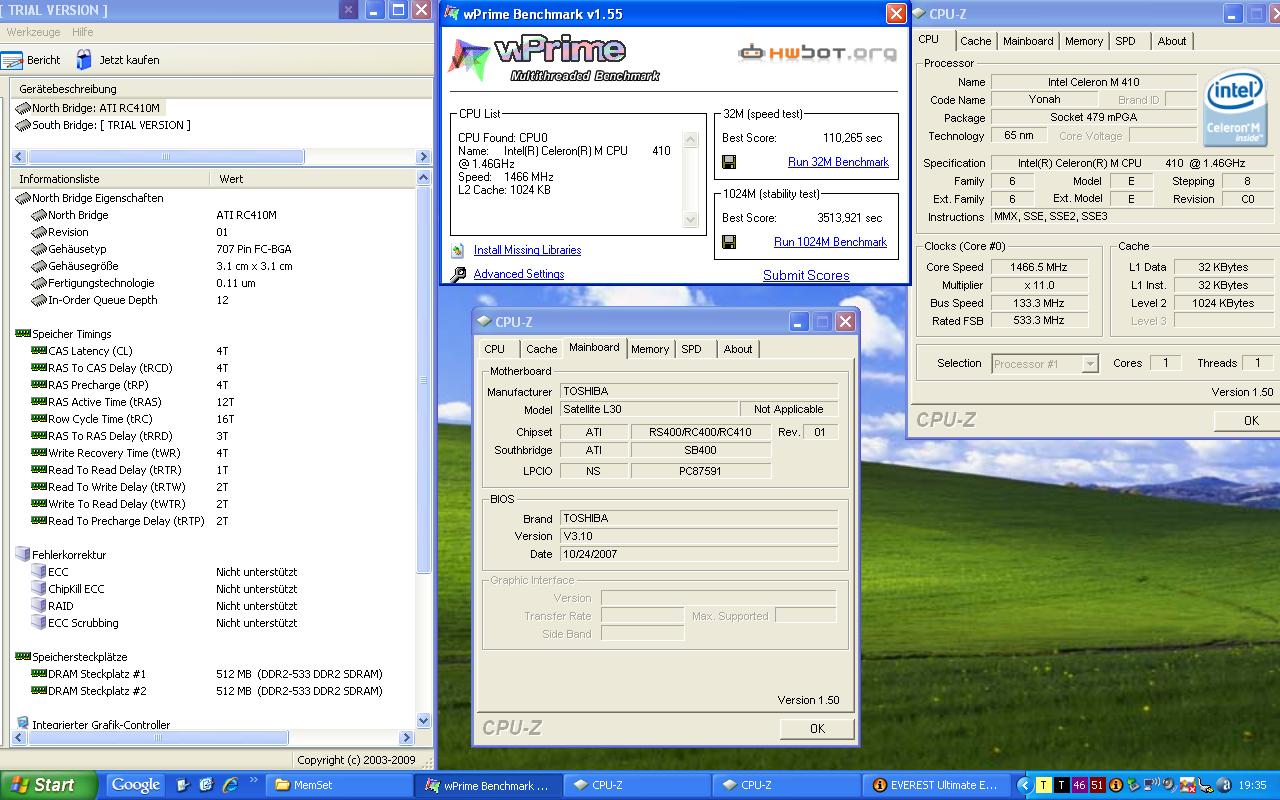
Task: Expand hidden system tray icons arrow
Action: click(1024, 785)
